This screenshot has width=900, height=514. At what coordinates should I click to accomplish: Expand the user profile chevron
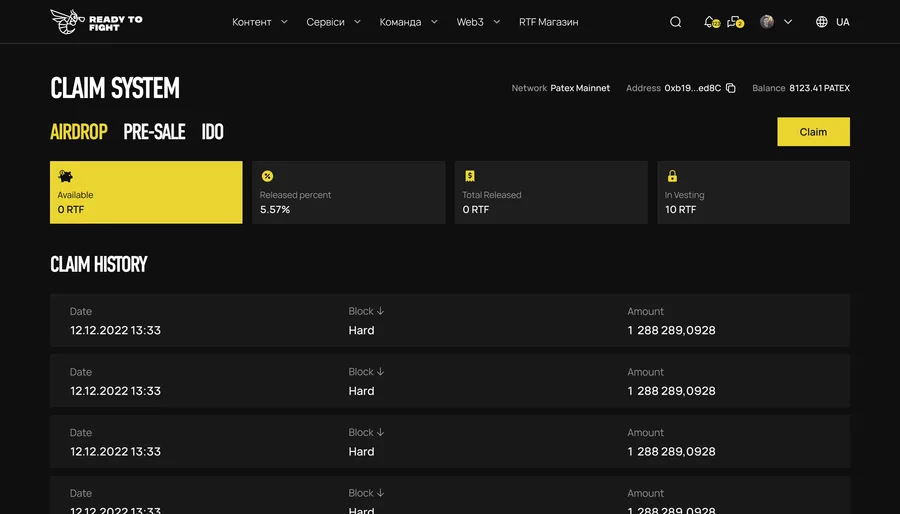[x=788, y=22]
